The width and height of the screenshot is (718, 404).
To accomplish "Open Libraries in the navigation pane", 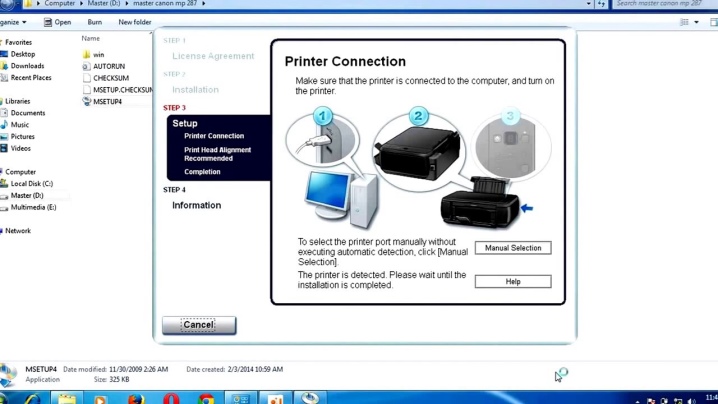I will (x=17, y=101).
